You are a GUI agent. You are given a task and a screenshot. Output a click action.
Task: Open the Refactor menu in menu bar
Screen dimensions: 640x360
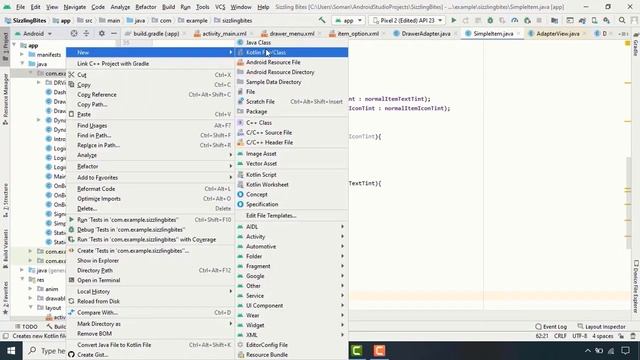146,7
